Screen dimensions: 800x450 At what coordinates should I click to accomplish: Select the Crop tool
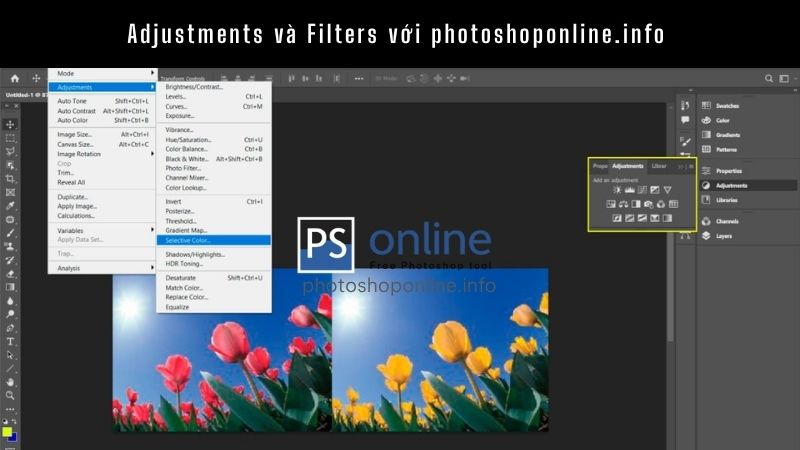[x=10, y=179]
